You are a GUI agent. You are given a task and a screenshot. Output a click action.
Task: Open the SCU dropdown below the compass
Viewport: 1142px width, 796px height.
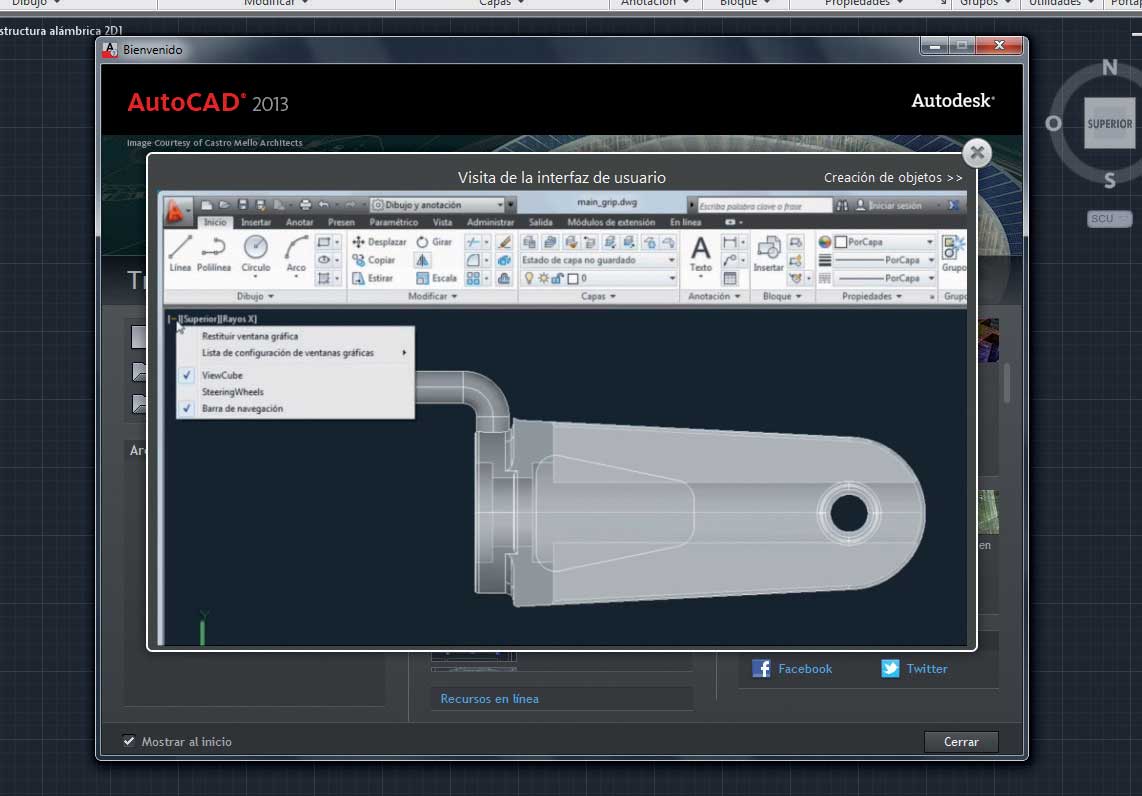pyautogui.click(x=1109, y=218)
